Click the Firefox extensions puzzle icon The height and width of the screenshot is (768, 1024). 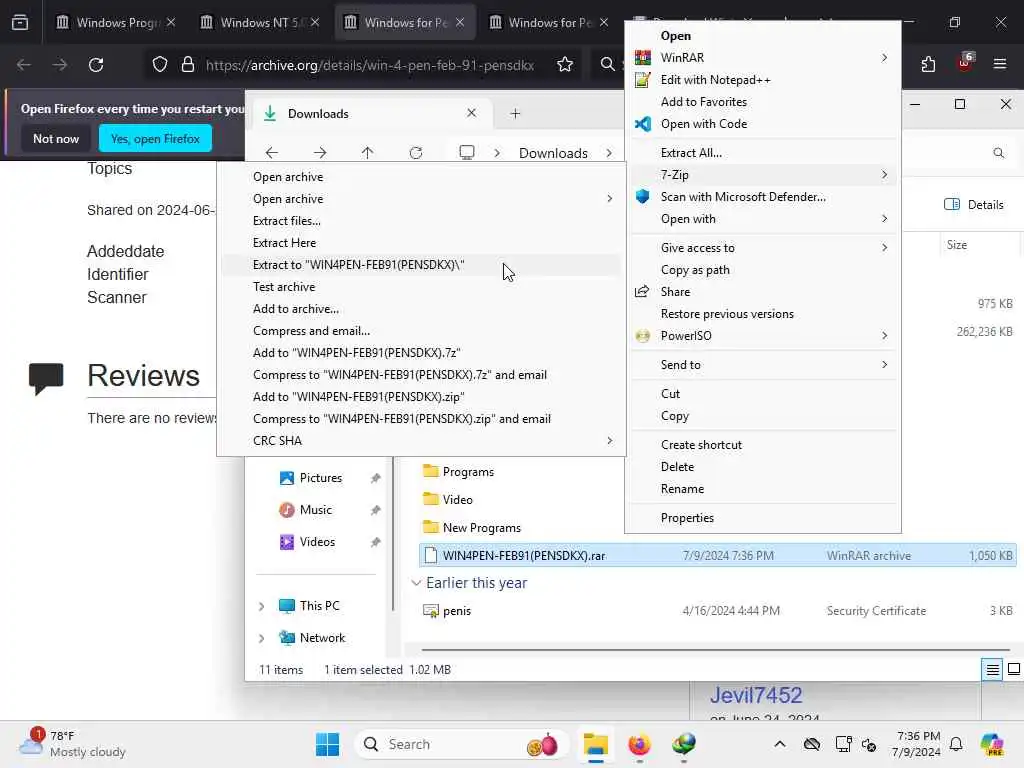coord(928,65)
